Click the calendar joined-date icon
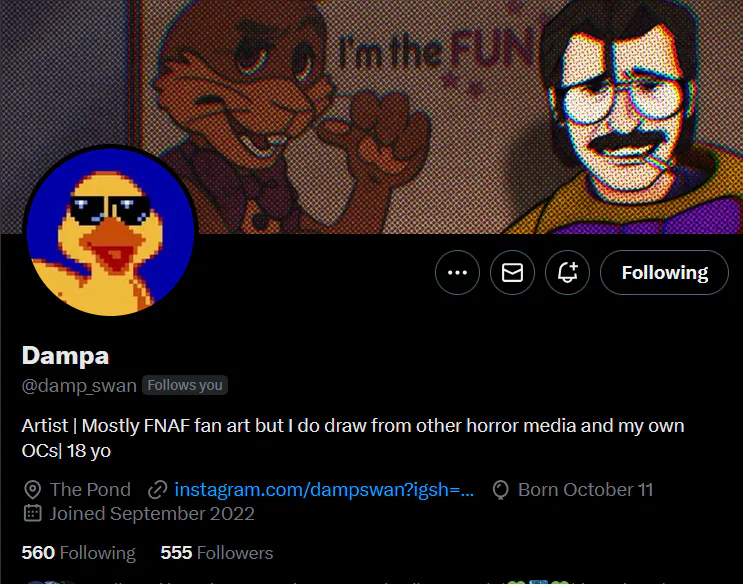Viewport: 743px width, 584px height. tap(32, 514)
